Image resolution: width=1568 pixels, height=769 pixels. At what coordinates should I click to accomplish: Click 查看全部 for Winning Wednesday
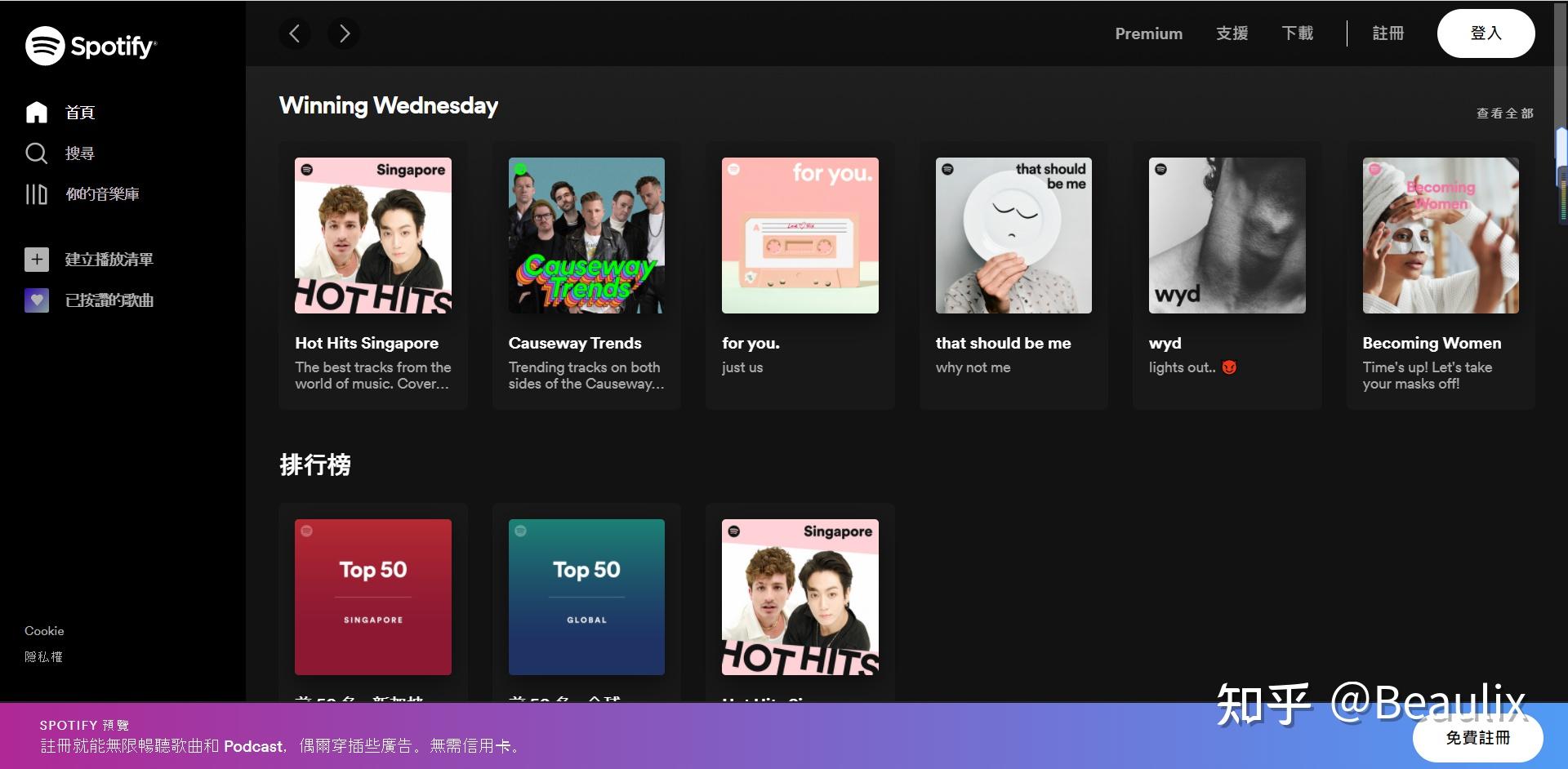(x=1503, y=113)
